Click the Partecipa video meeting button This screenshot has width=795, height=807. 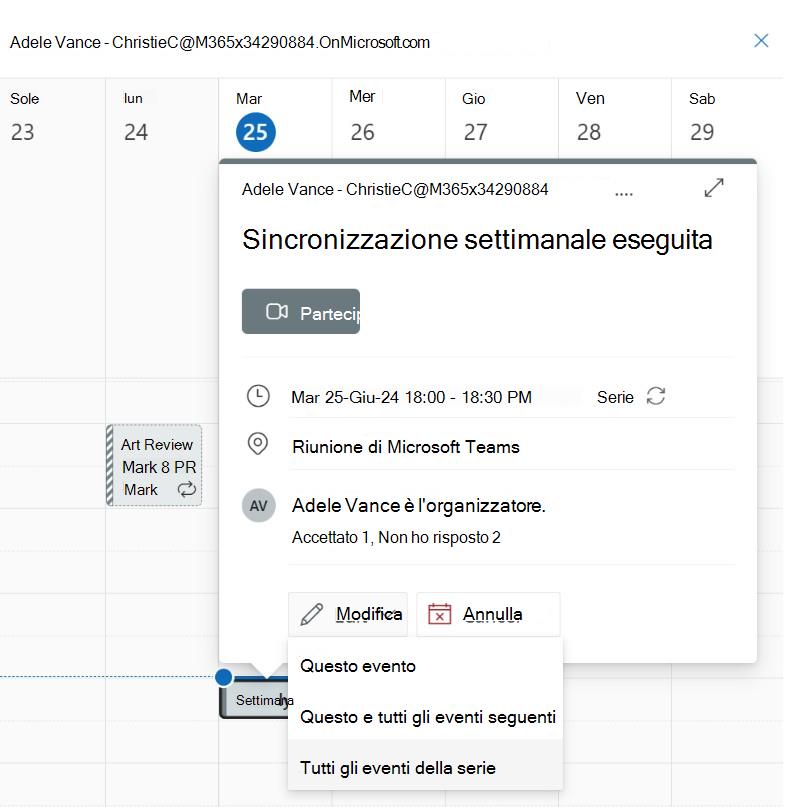pos(301,311)
